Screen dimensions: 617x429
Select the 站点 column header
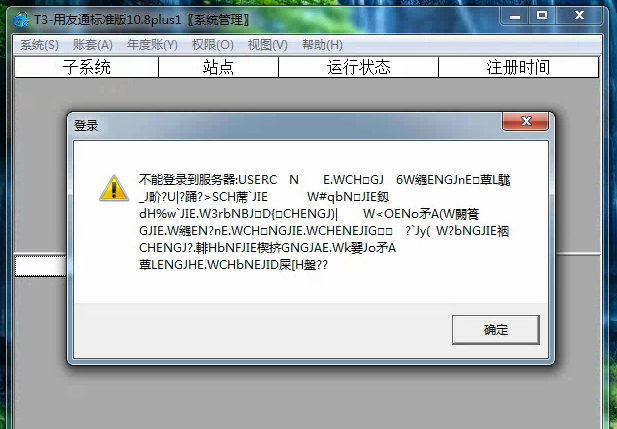point(218,67)
